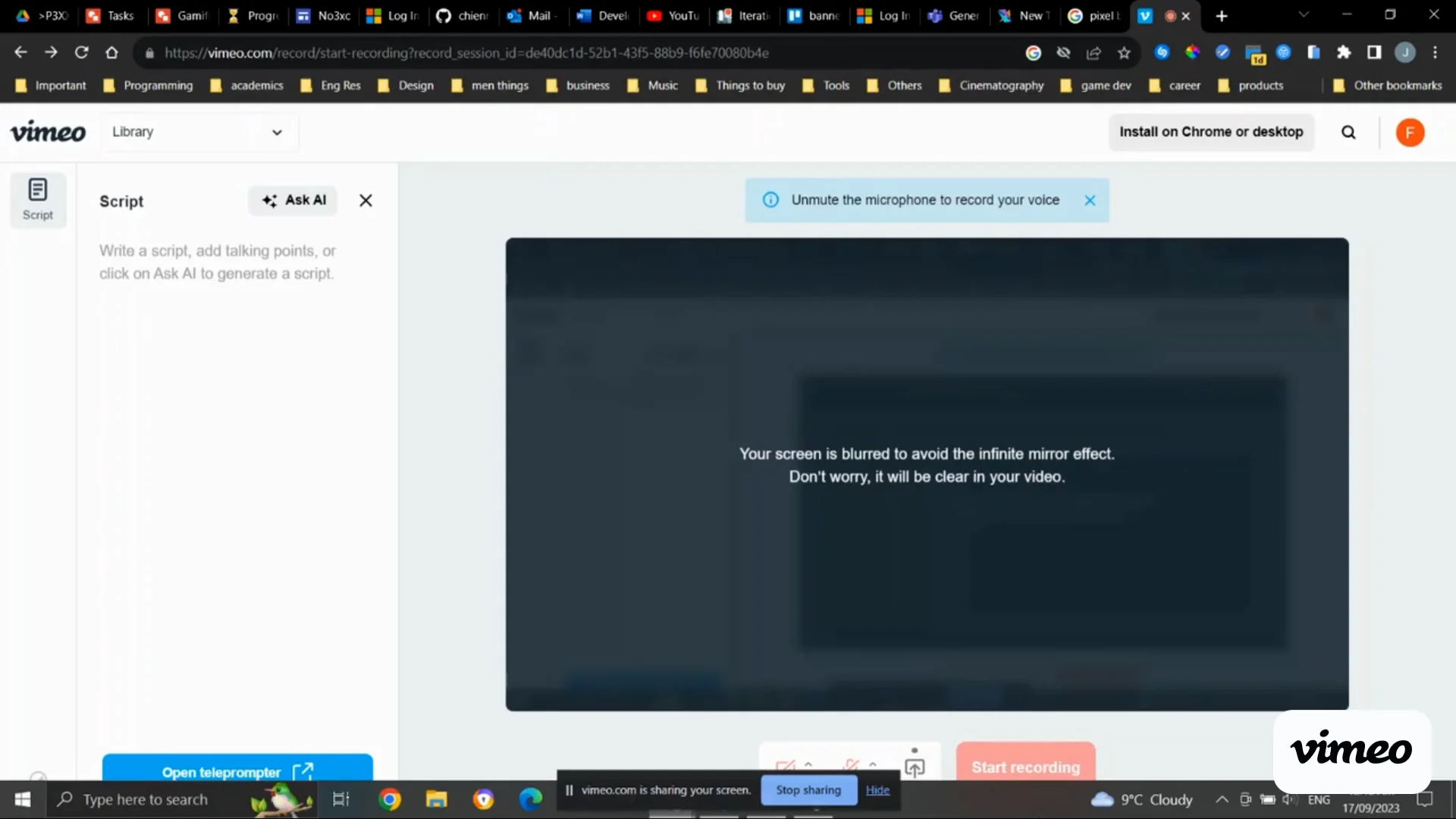
Task: Click the Ask AI sparkle button
Action: [x=293, y=200]
